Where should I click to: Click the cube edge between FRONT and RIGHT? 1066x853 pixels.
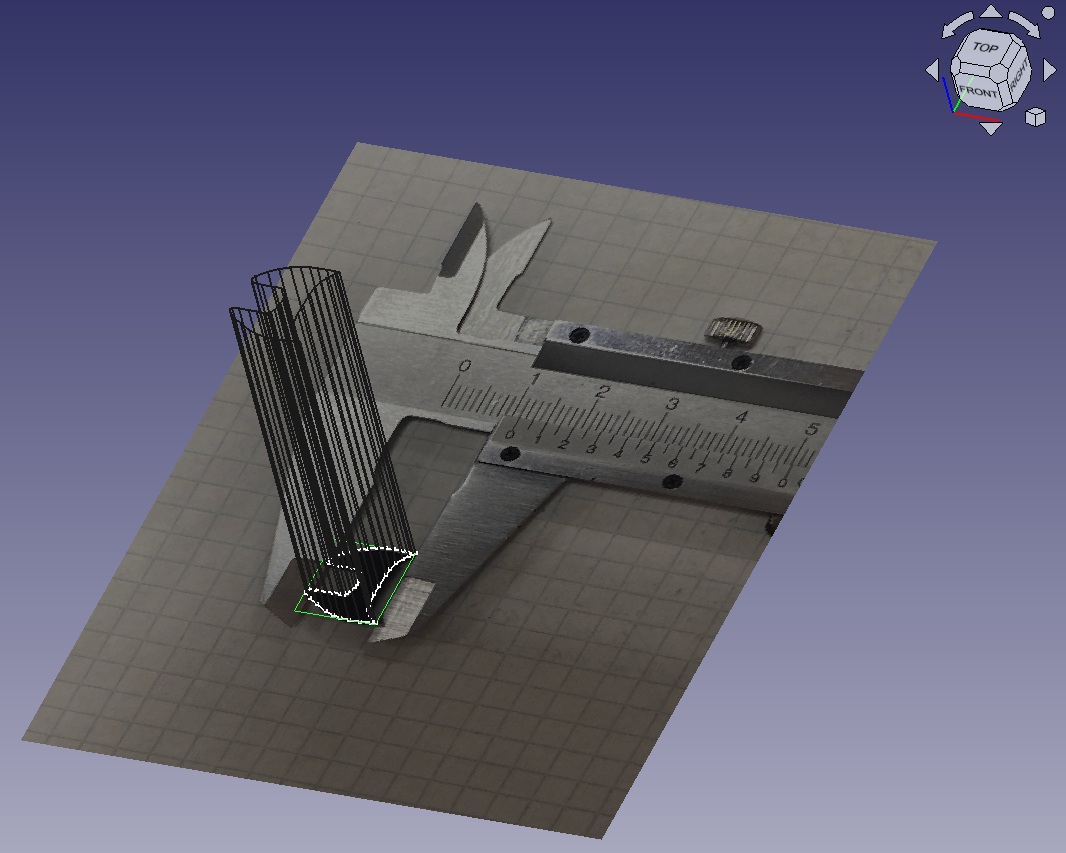pos(1004,92)
